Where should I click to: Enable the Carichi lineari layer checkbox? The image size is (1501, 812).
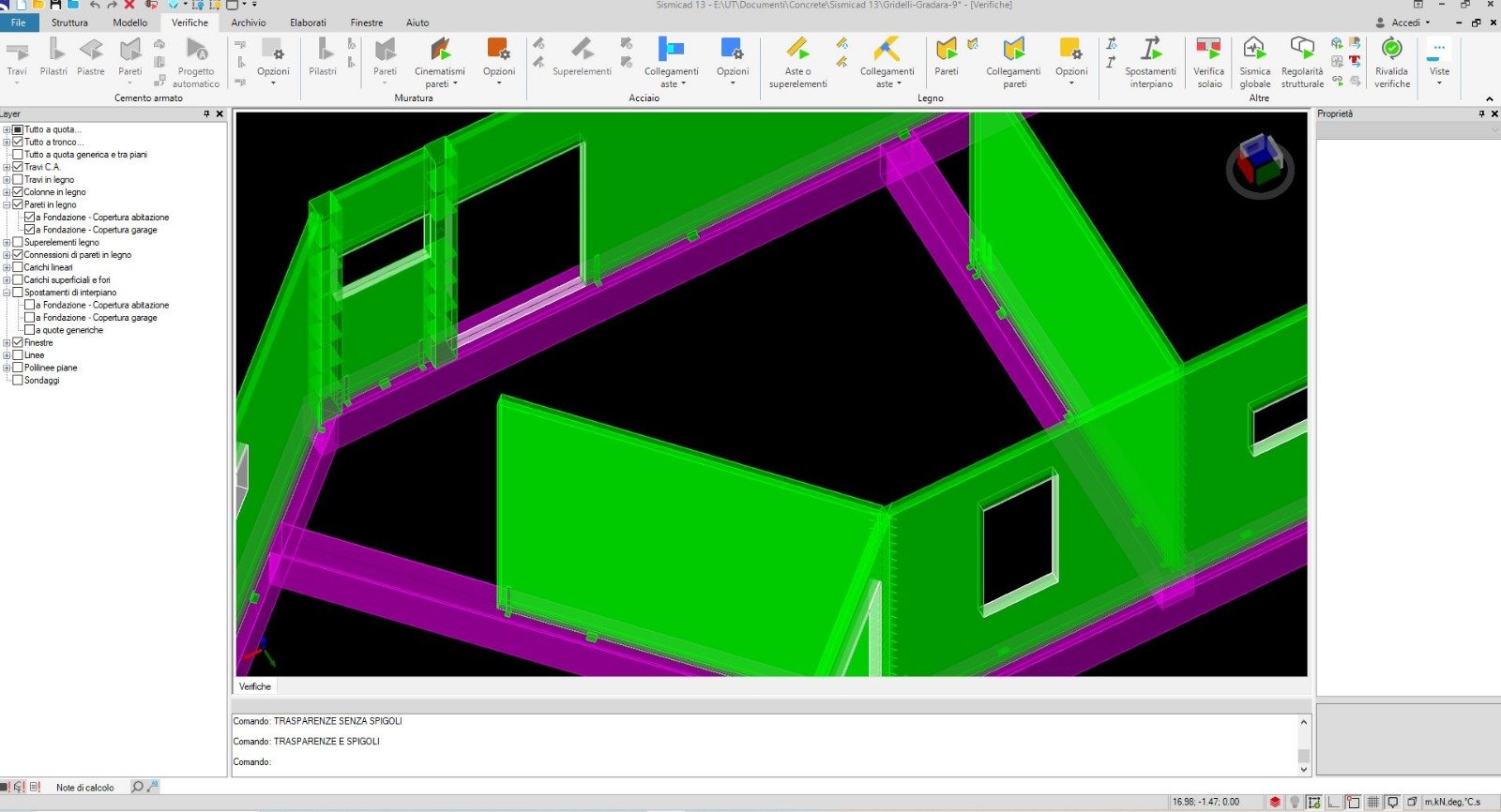point(18,267)
